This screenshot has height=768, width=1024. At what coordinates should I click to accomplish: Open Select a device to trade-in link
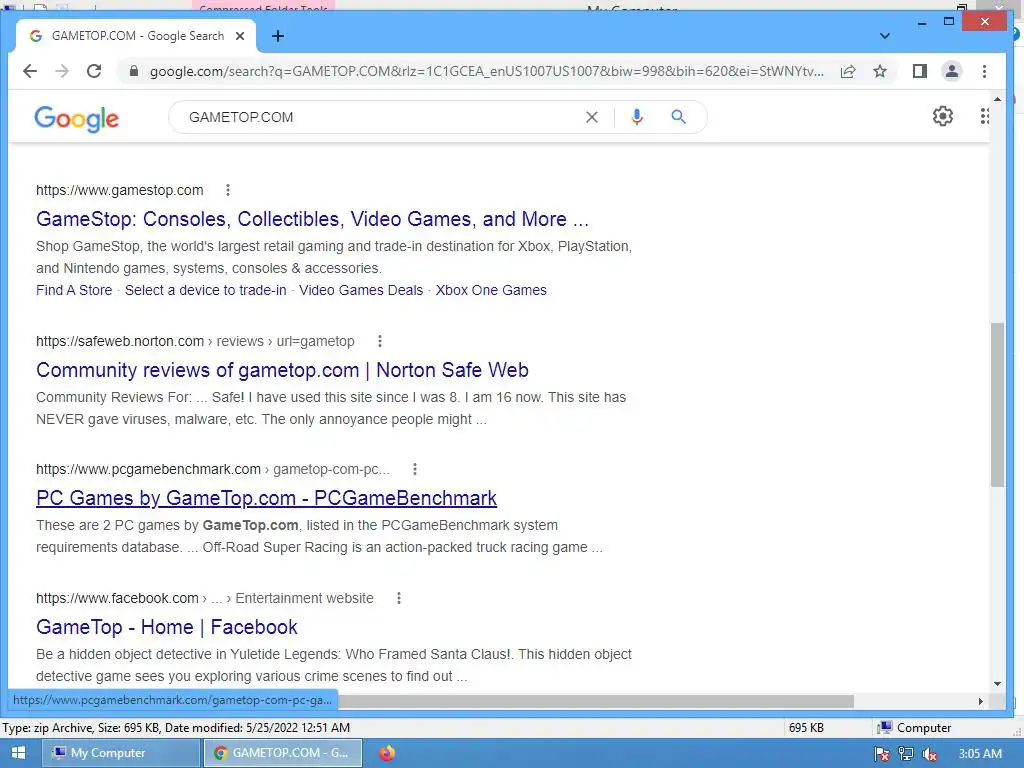(x=206, y=290)
